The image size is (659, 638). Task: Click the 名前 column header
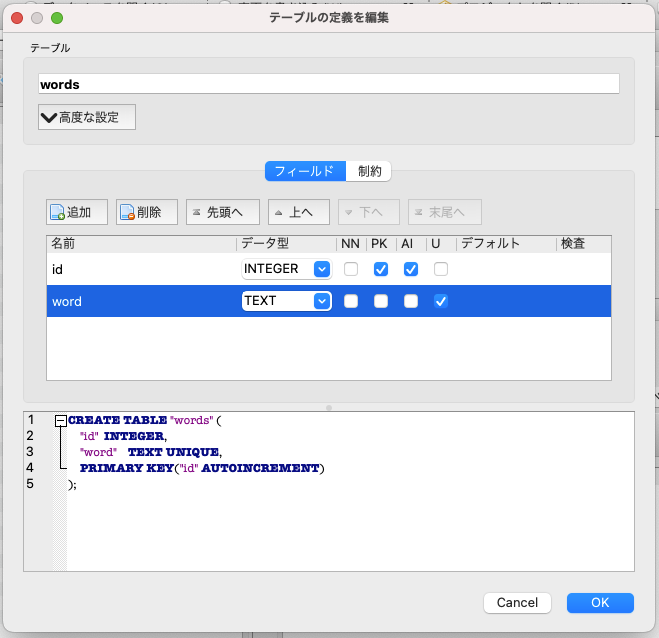click(x=142, y=243)
